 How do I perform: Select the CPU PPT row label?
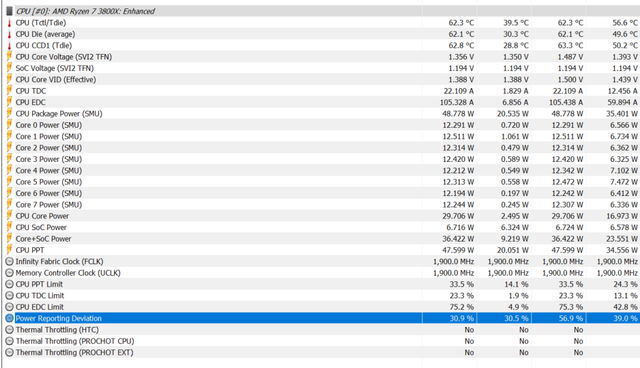(x=30, y=250)
